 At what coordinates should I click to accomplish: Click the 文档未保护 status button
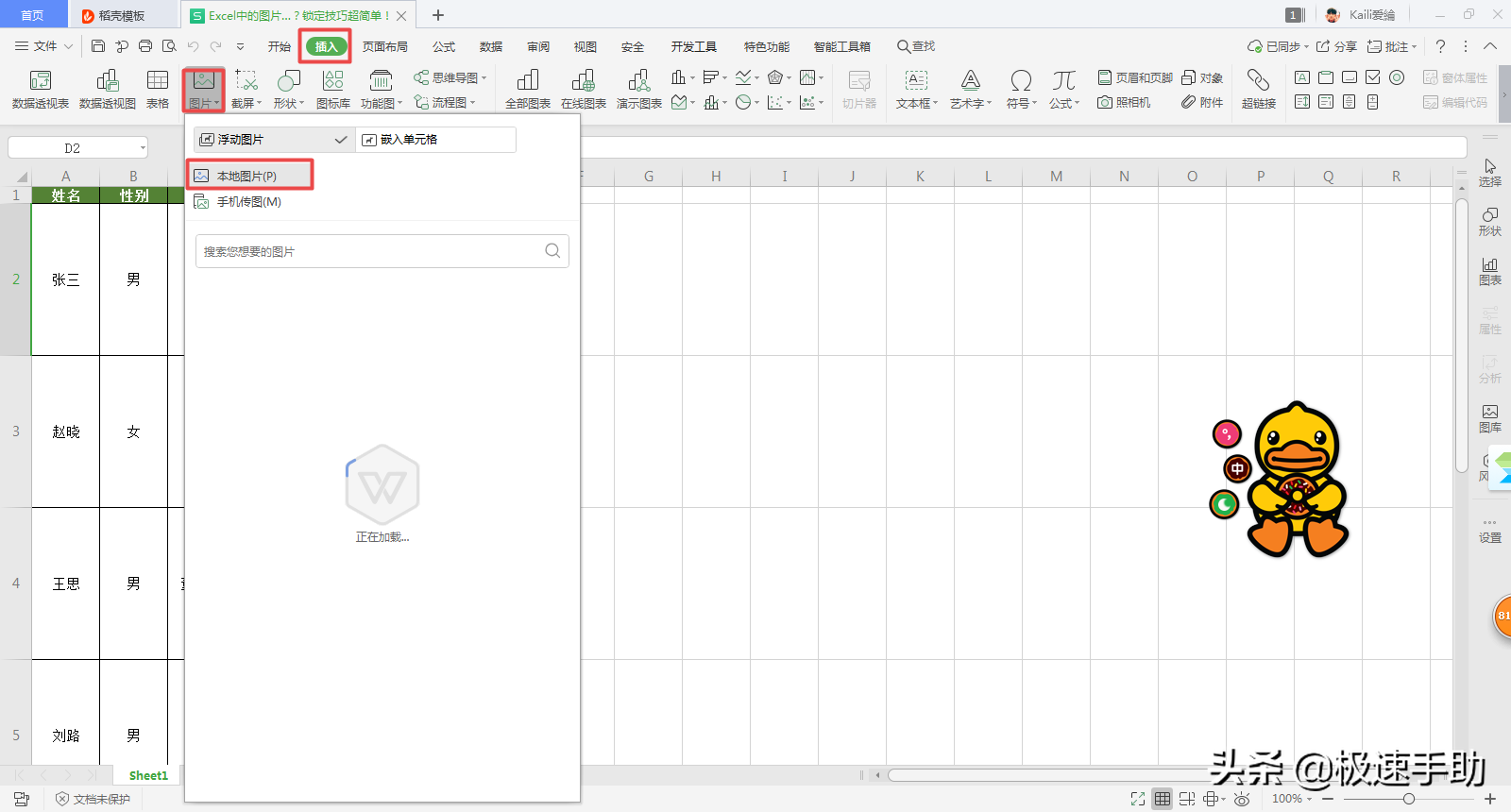coord(93,799)
